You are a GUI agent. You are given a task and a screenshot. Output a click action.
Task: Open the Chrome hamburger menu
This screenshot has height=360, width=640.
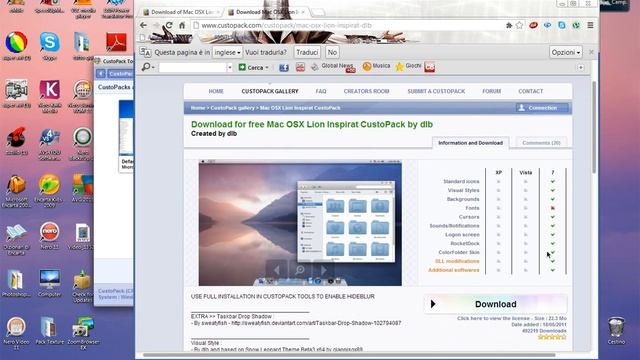tap(590, 25)
